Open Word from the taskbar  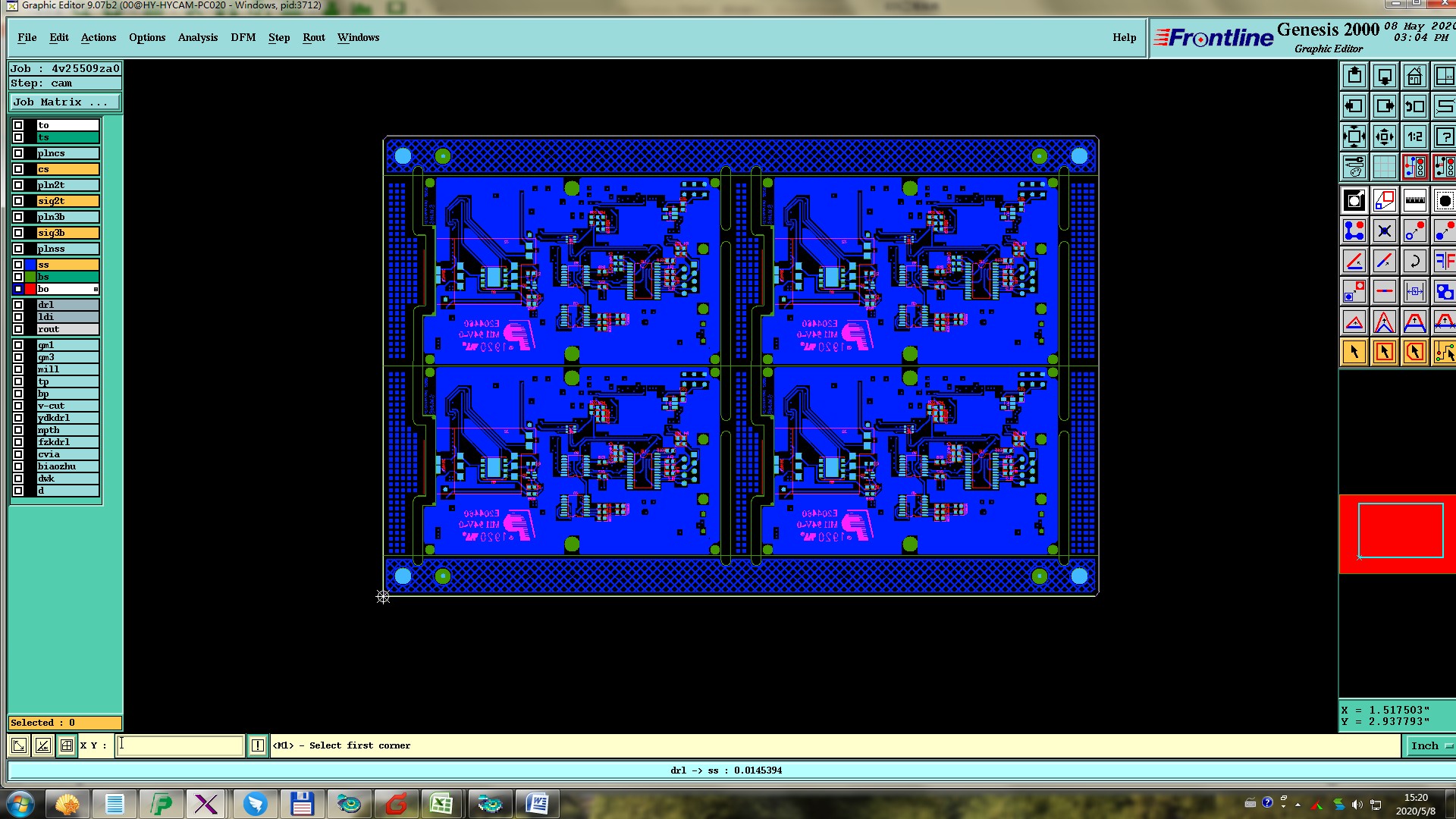[x=537, y=804]
